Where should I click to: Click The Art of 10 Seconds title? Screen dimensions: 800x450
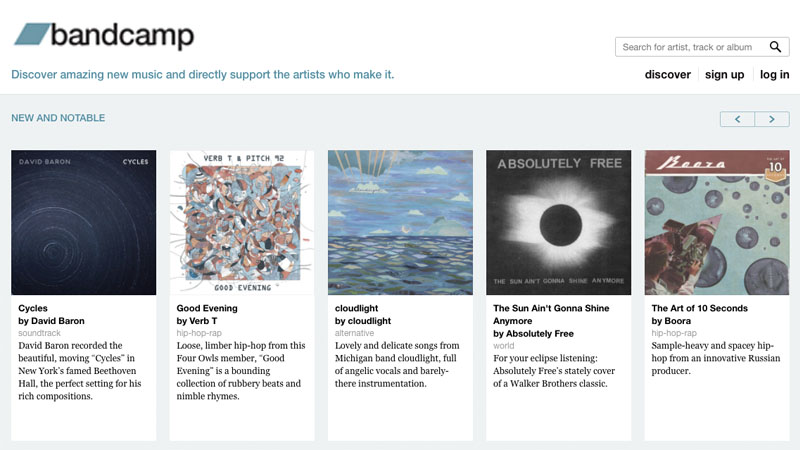click(699, 308)
